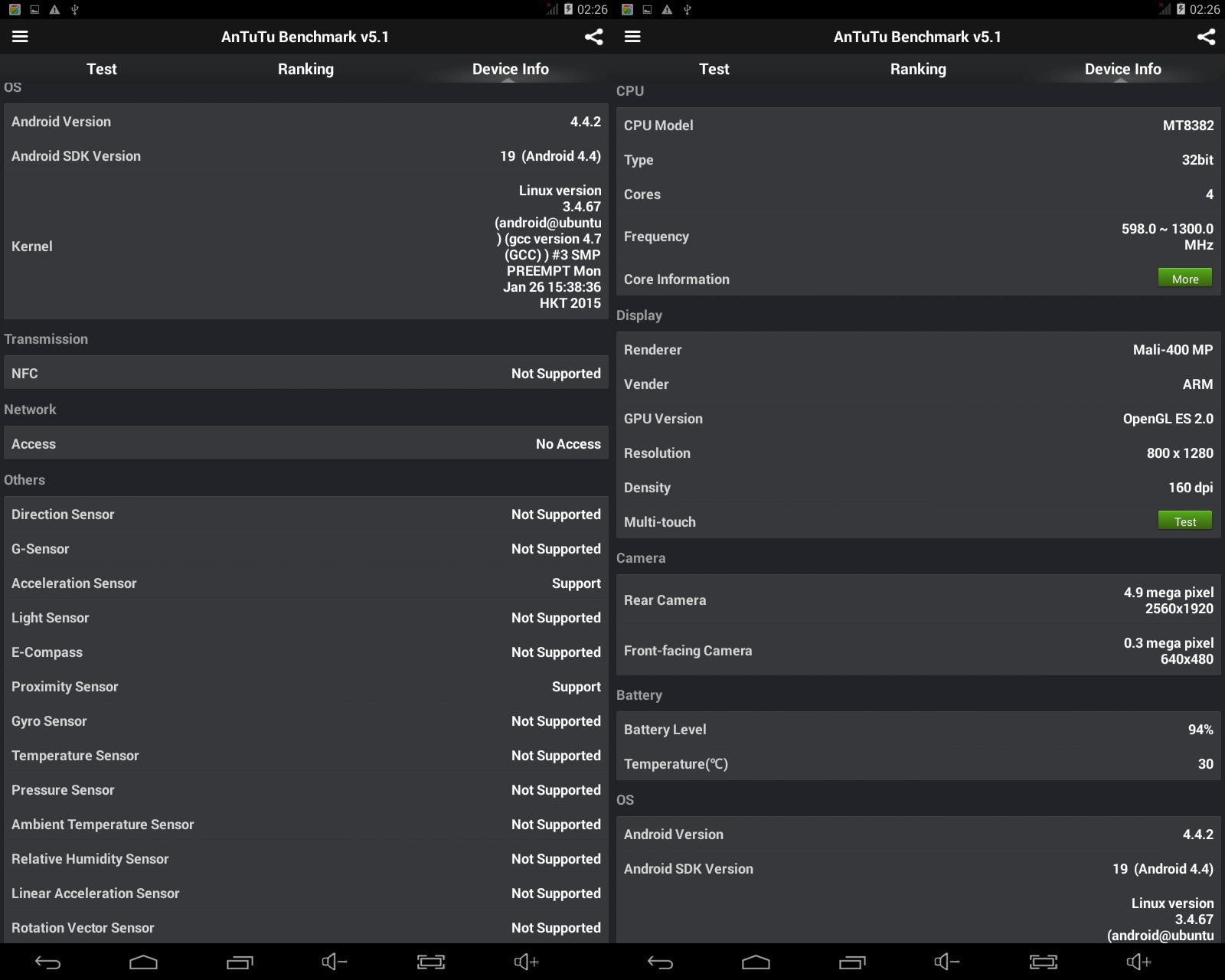This screenshot has width=1225, height=980.
Task: Open the hamburger menu in right screen
Action: [632, 37]
